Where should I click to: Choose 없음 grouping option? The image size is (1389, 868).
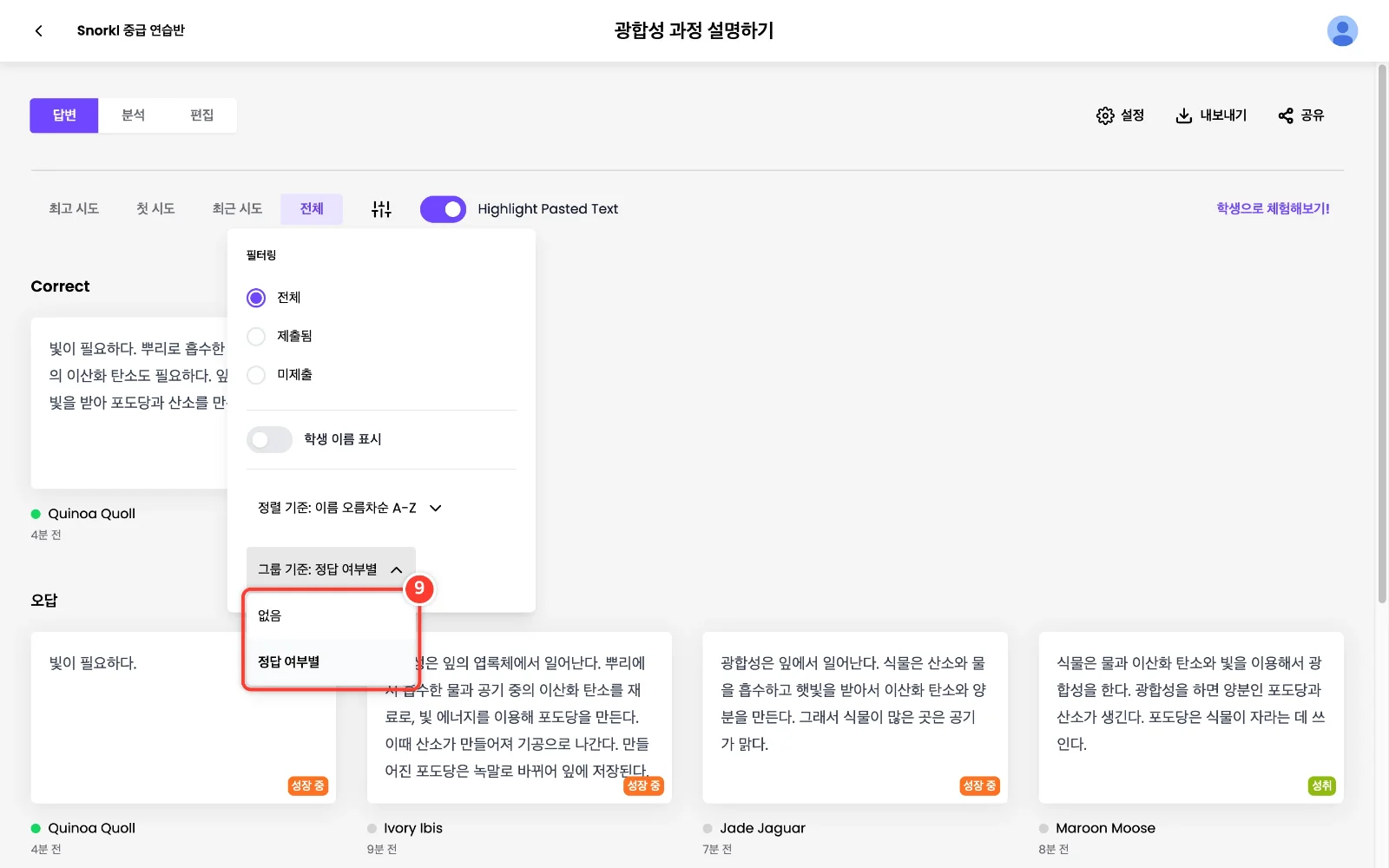click(331, 615)
